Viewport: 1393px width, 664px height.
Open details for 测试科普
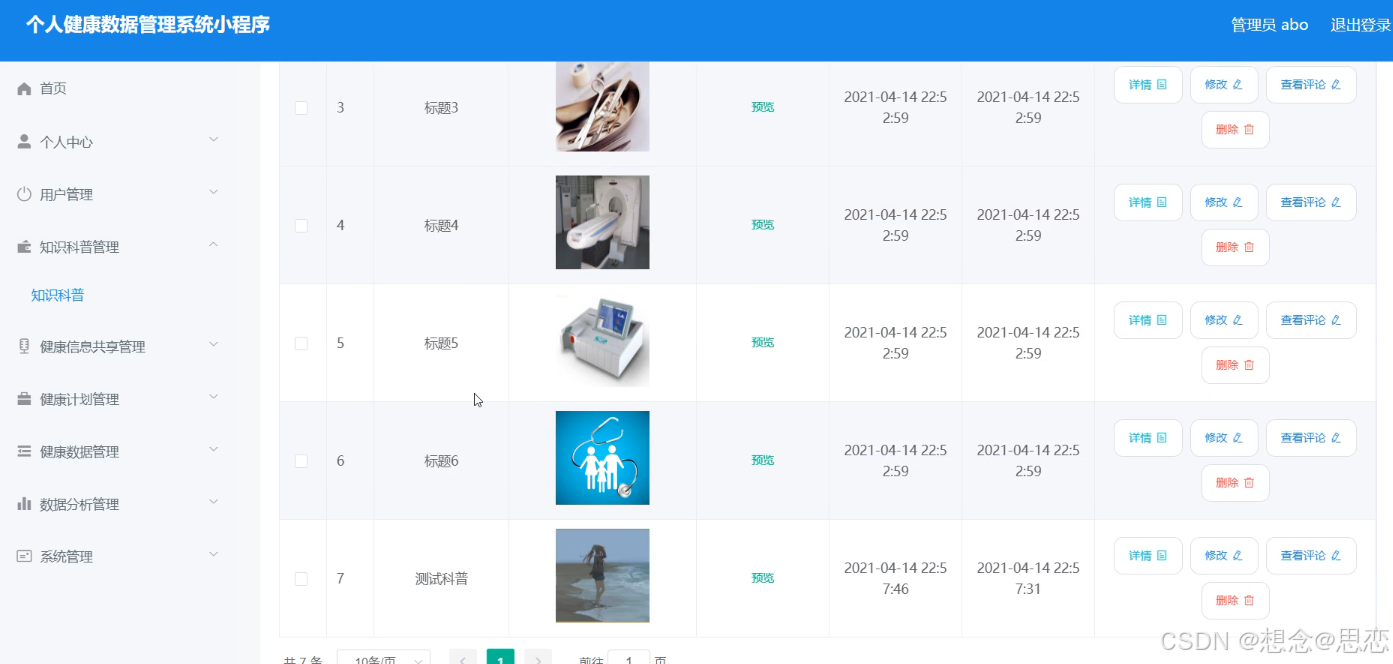1148,556
